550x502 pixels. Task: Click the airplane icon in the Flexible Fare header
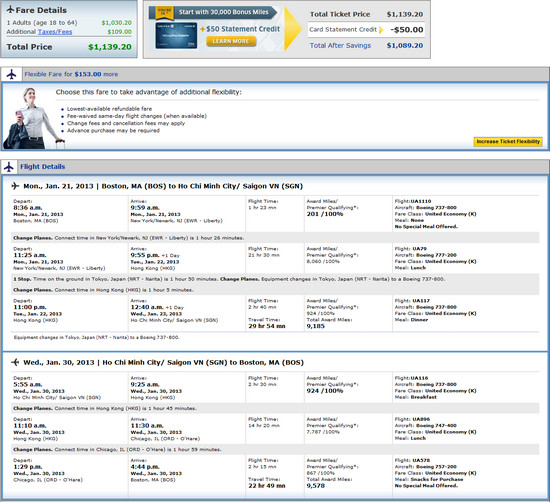(x=12, y=74)
